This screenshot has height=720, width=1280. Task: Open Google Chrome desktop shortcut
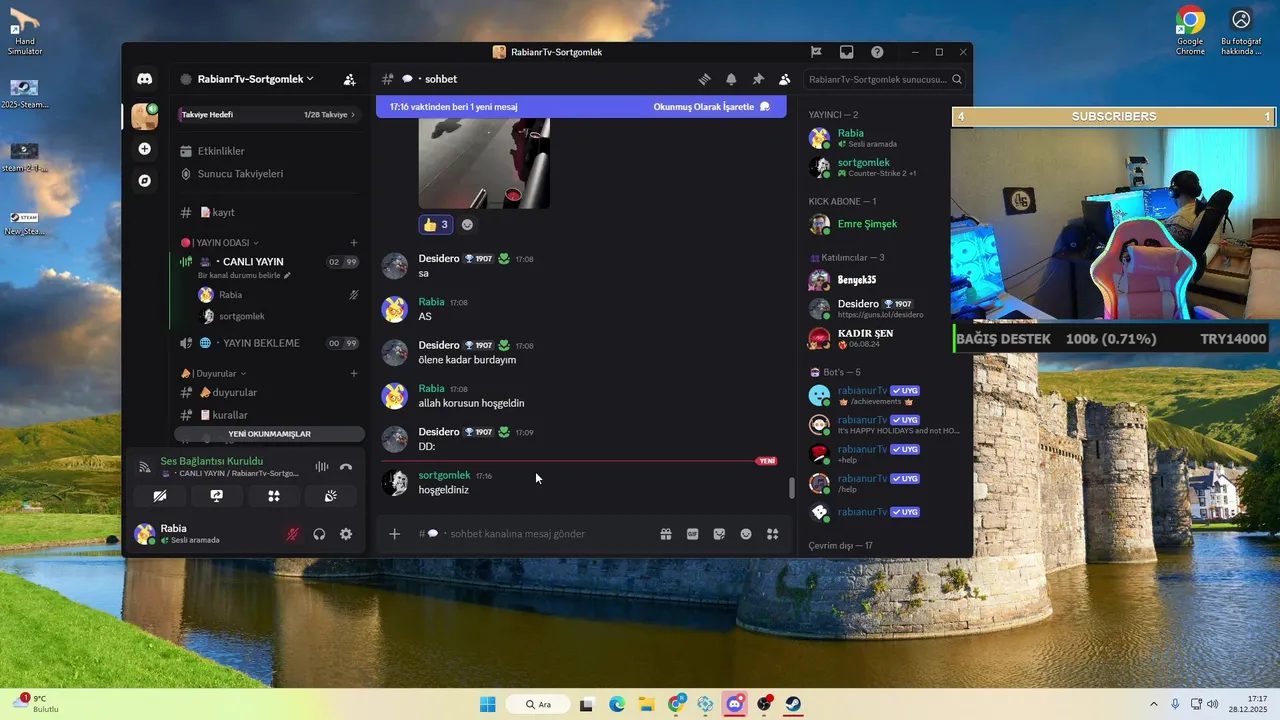click(1190, 31)
